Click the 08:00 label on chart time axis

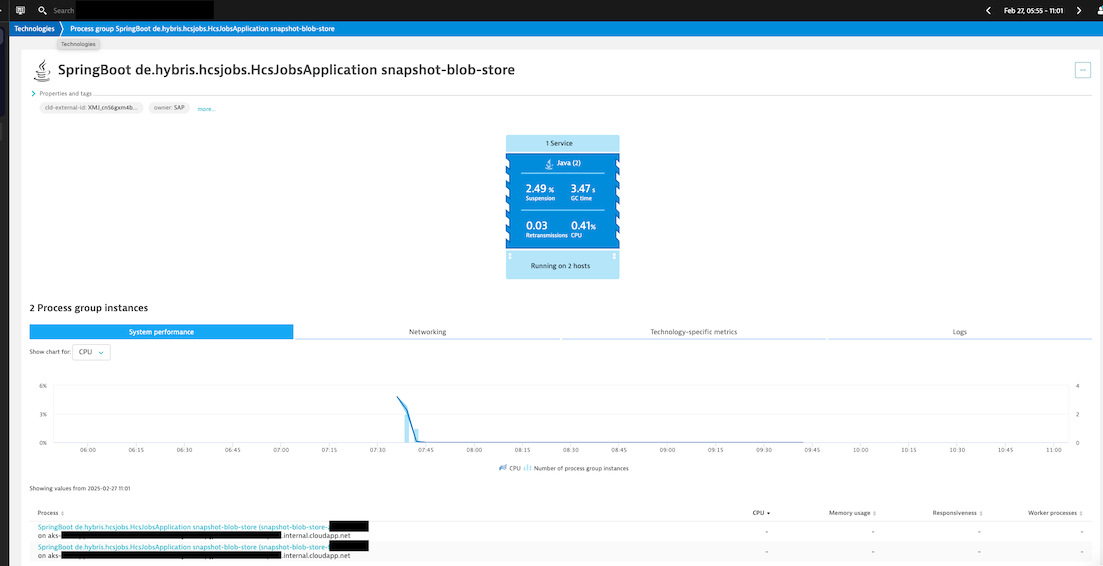click(474, 450)
